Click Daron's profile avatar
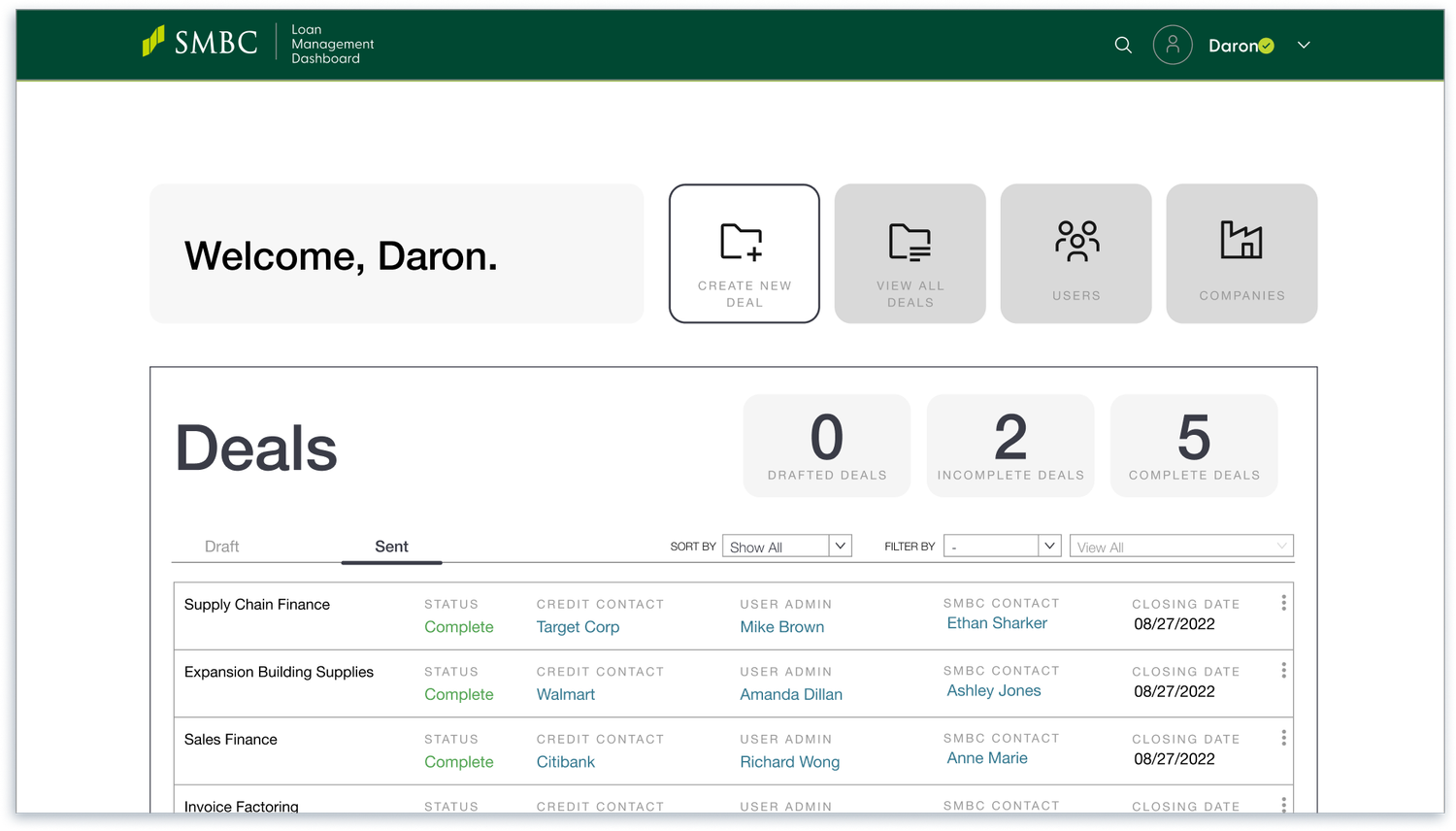The height and width of the screenshot is (831, 1456). pos(1173,45)
